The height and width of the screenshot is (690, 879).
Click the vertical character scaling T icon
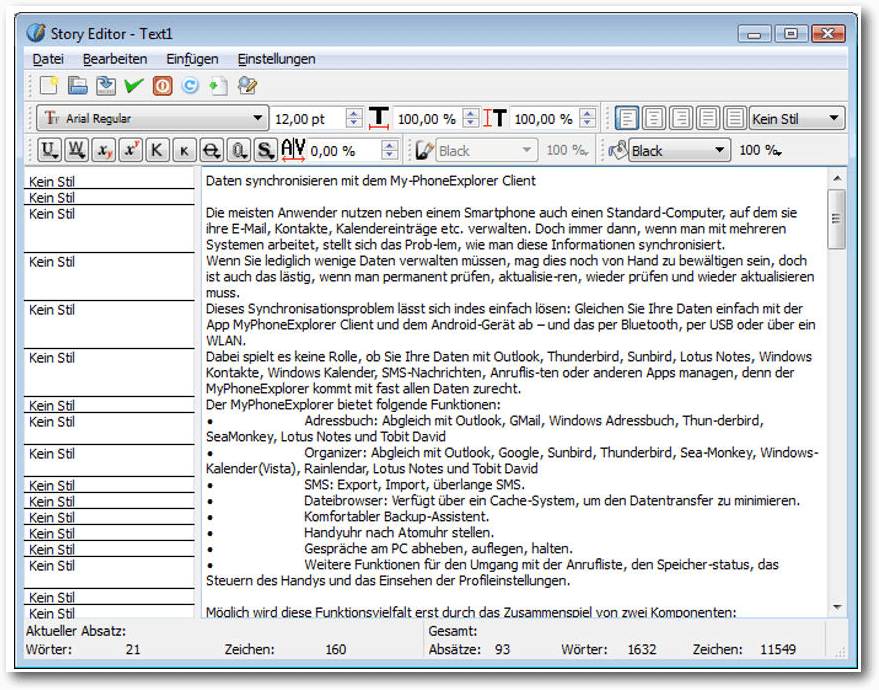click(x=496, y=118)
